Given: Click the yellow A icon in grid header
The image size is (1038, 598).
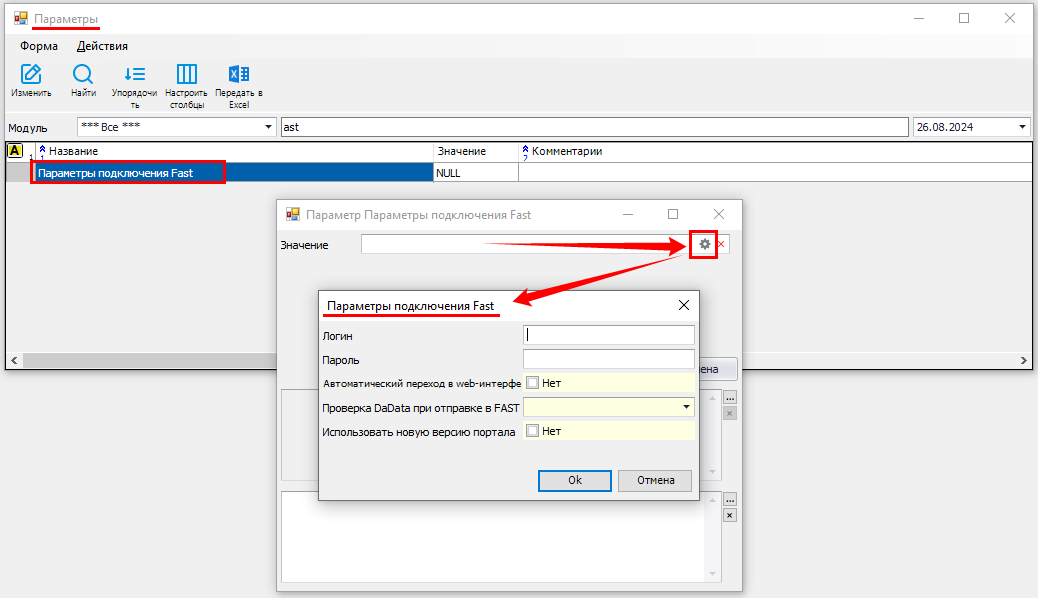Looking at the screenshot, I should [15, 151].
